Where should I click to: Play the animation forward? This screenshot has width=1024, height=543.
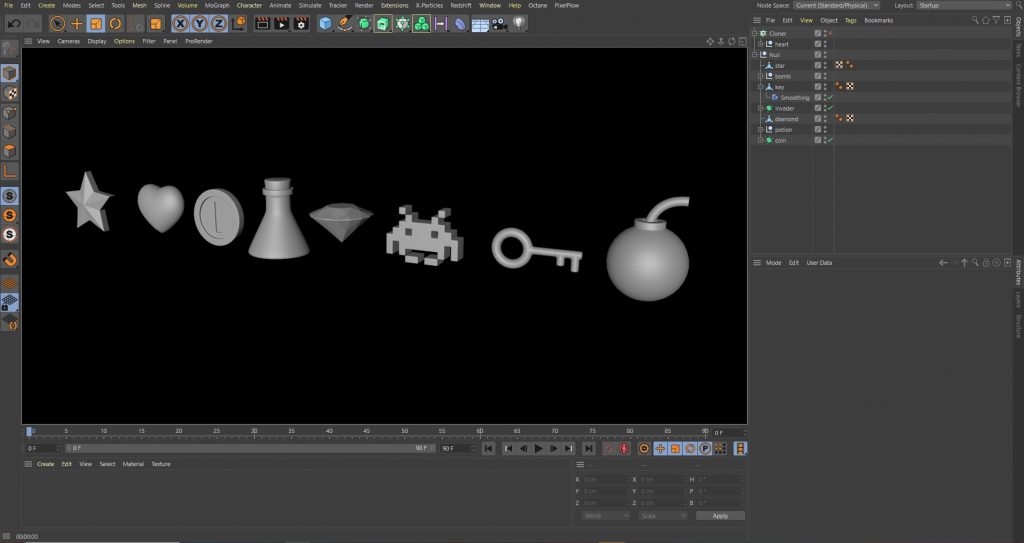click(x=538, y=448)
